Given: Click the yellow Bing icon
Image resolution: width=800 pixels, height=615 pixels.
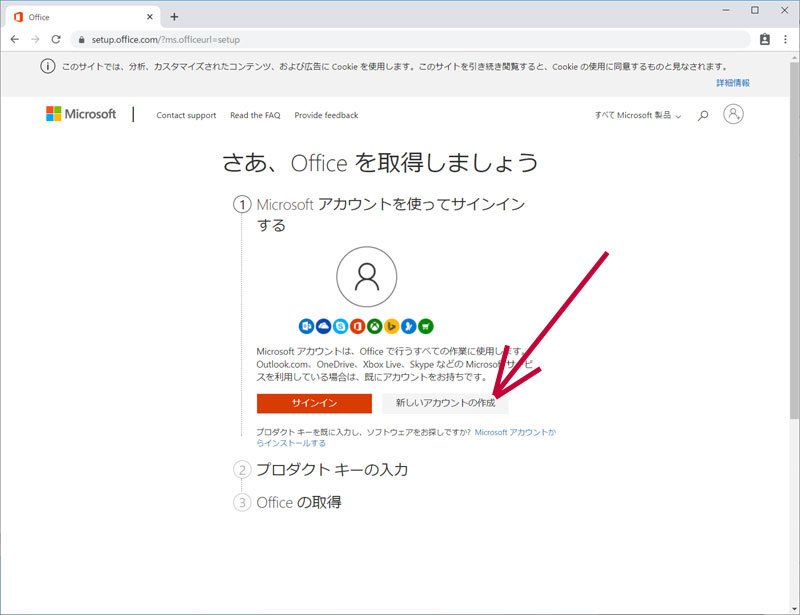Looking at the screenshot, I should pos(391,326).
